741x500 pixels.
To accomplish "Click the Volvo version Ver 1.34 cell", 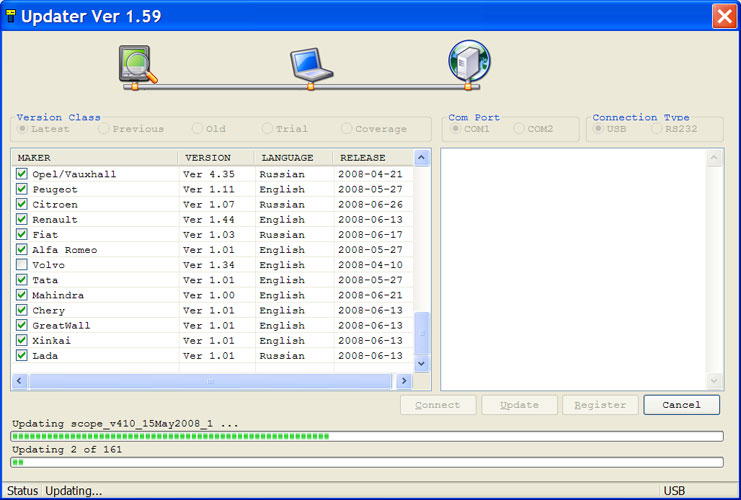I will click(209, 265).
